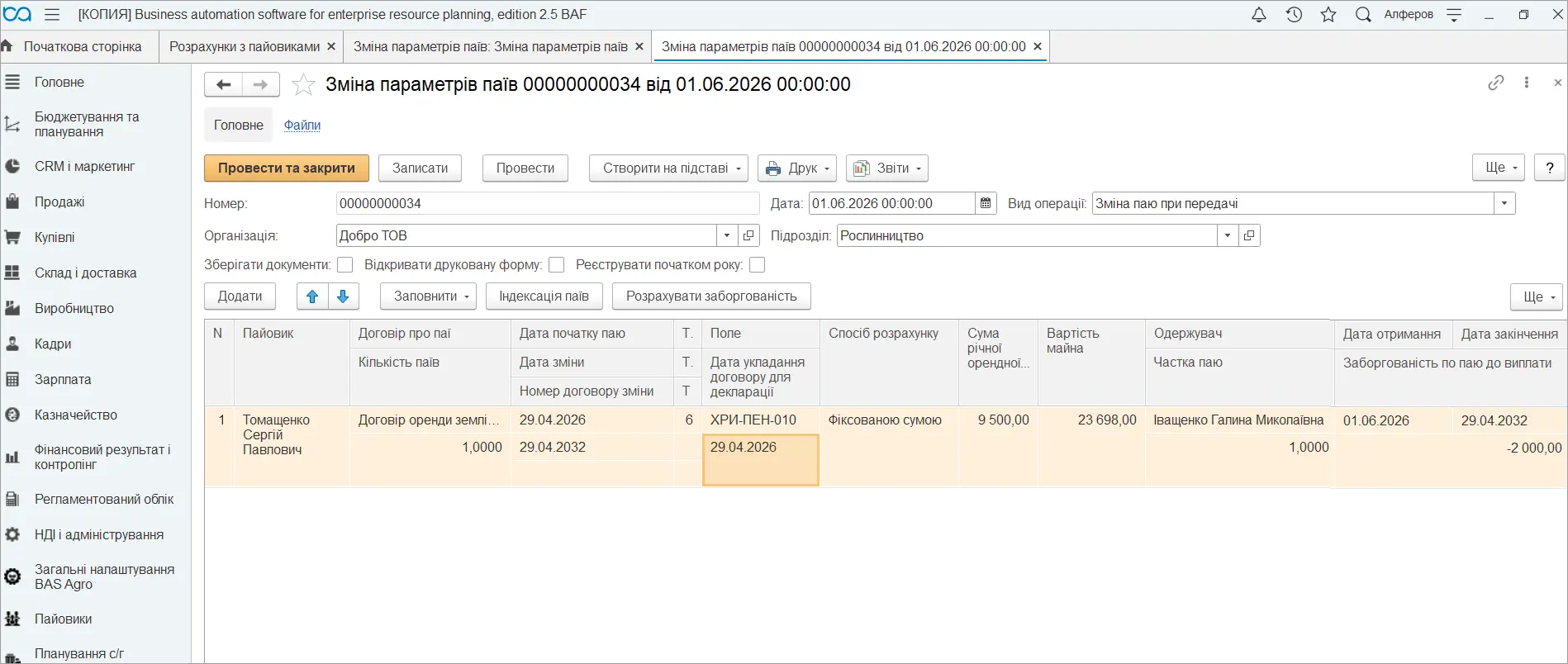Image resolution: width=1568 pixels, height=664 pixels.
Task: Move the table row down
Action: tap(343, 296)
